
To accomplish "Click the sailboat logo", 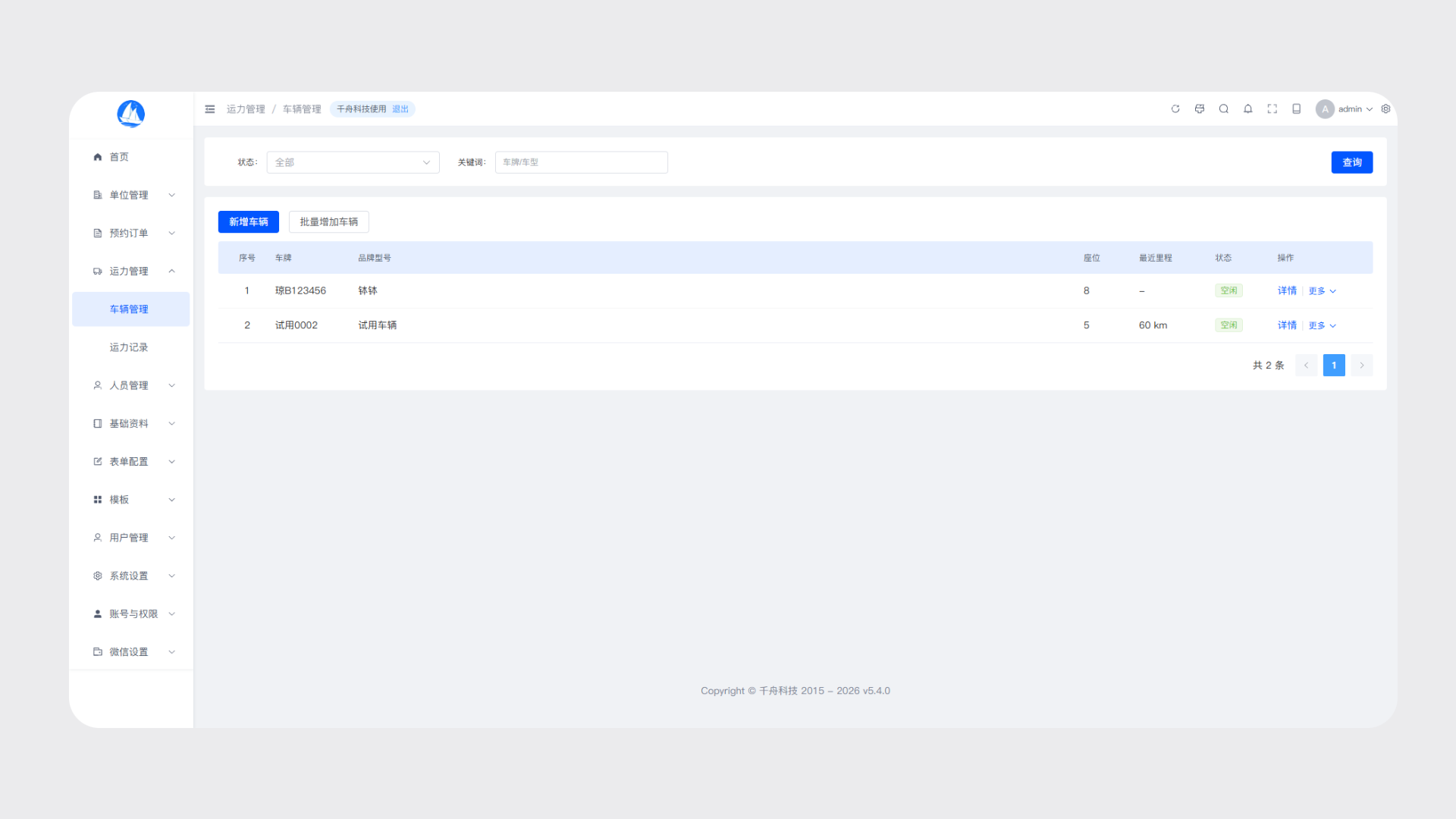I will coord(131,114).
